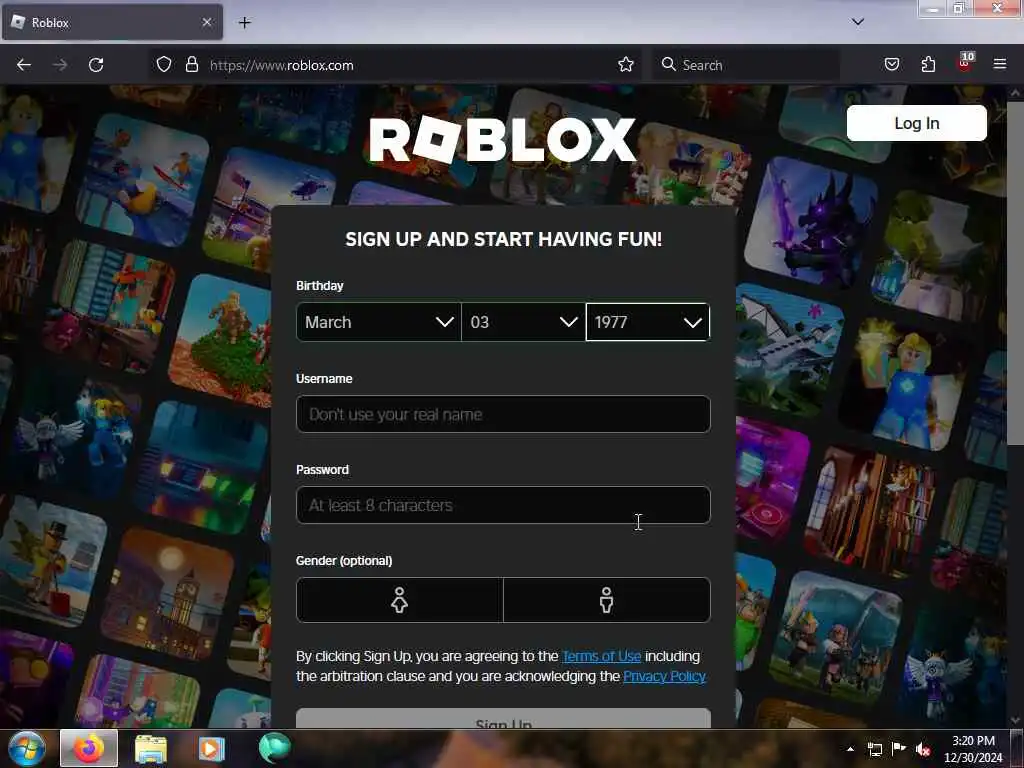Click the Username input field
The width and height of the screenshot is (1024, 768).
click(x=503, y=414)
